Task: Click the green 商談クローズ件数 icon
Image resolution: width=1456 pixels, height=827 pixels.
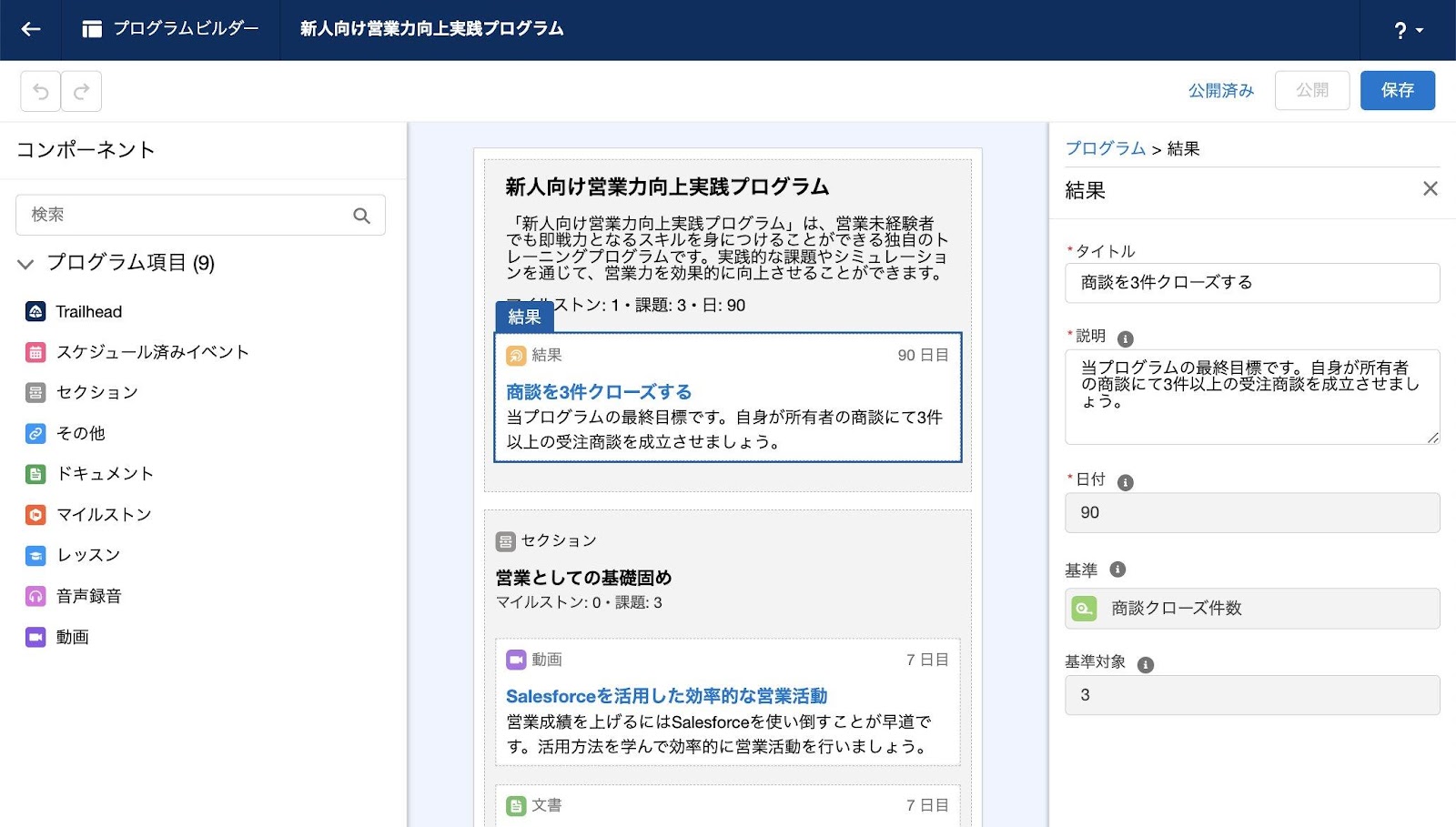Action: point(1084,609)
